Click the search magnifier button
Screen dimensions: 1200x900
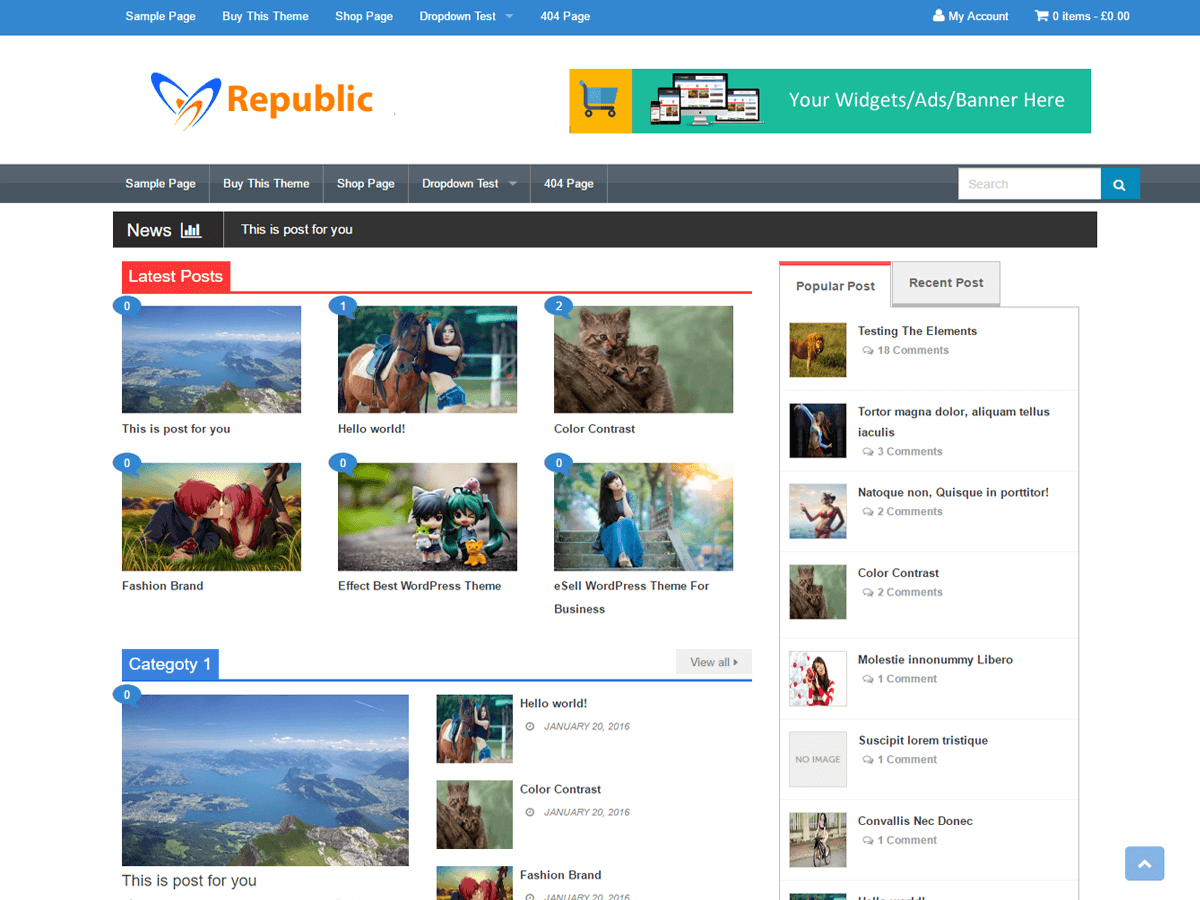click(1120, 184)
